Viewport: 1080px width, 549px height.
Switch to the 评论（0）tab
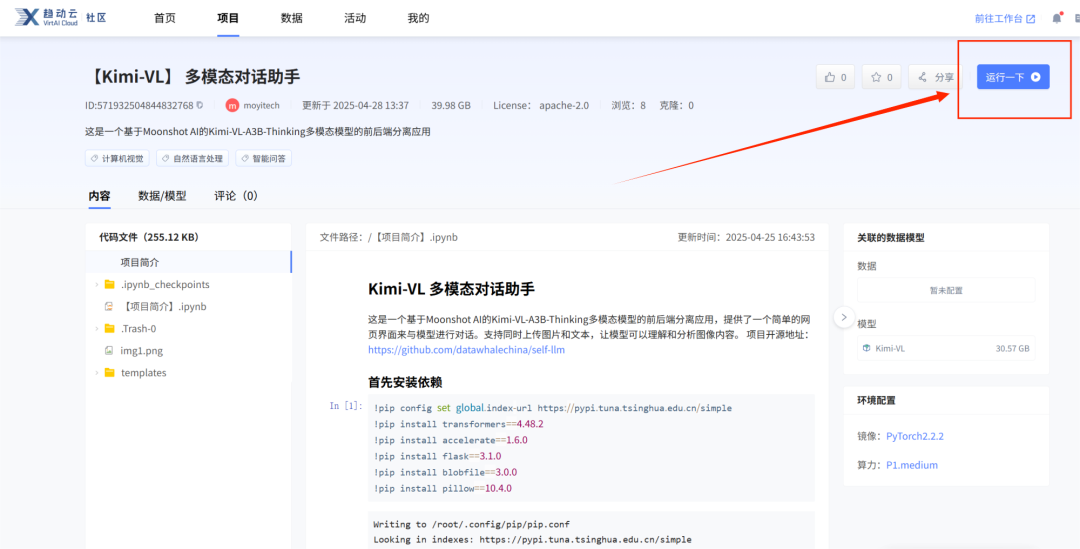pos(236,196)
